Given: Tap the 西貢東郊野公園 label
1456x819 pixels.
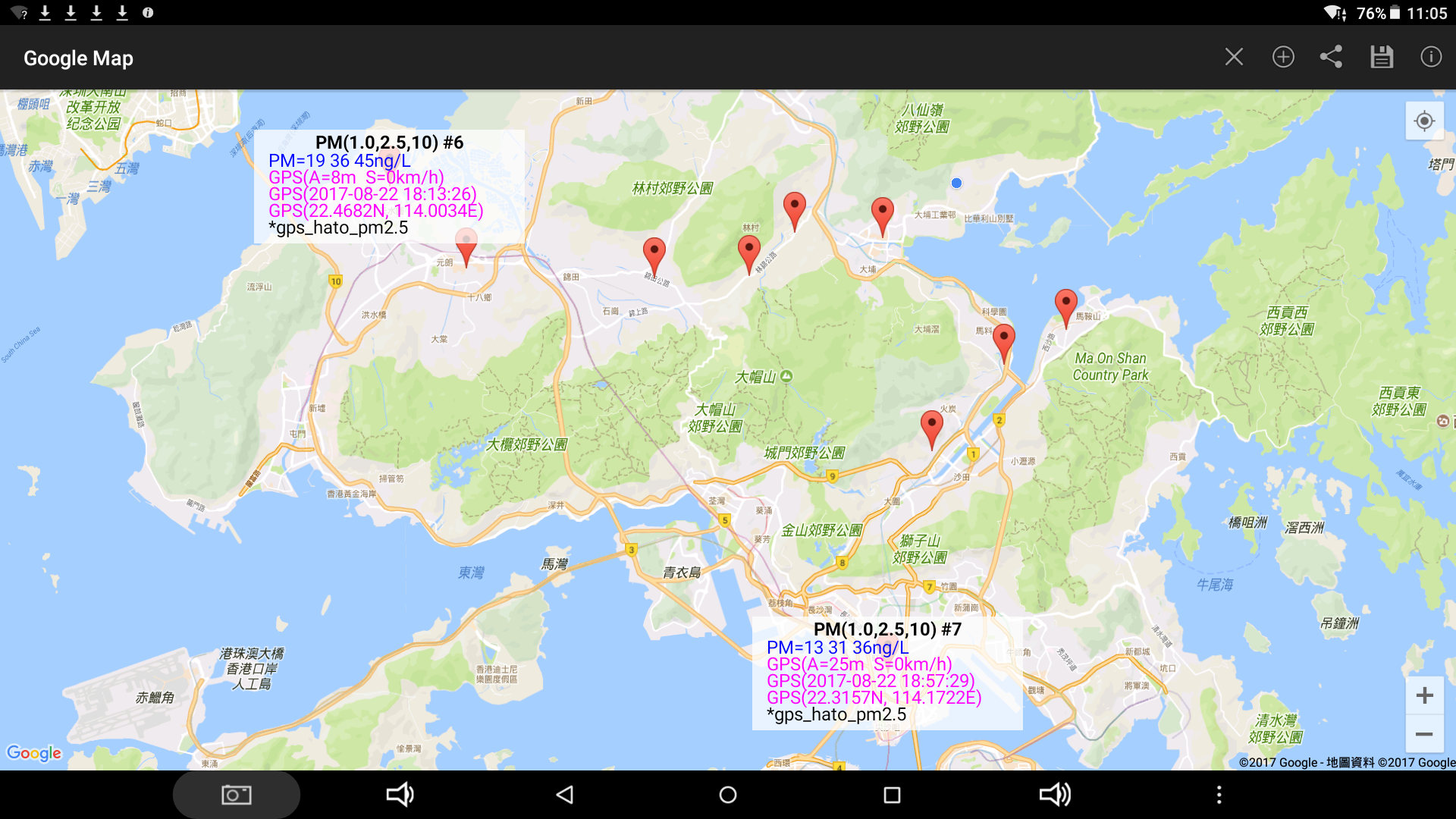Looking at the screenshot, I should (1398, 401).
